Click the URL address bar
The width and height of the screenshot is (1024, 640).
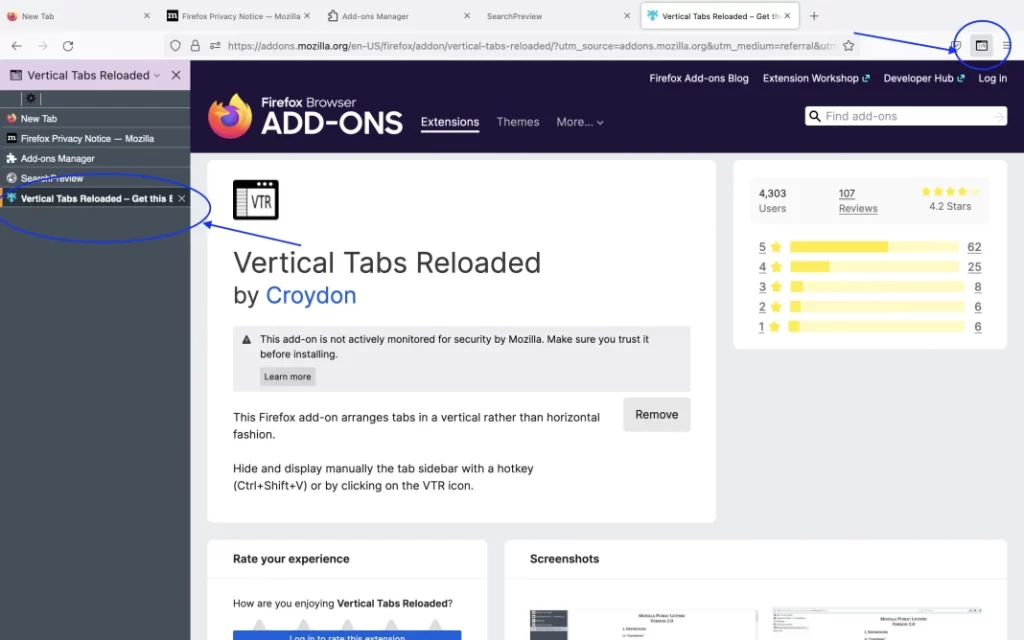coord(530,46)
